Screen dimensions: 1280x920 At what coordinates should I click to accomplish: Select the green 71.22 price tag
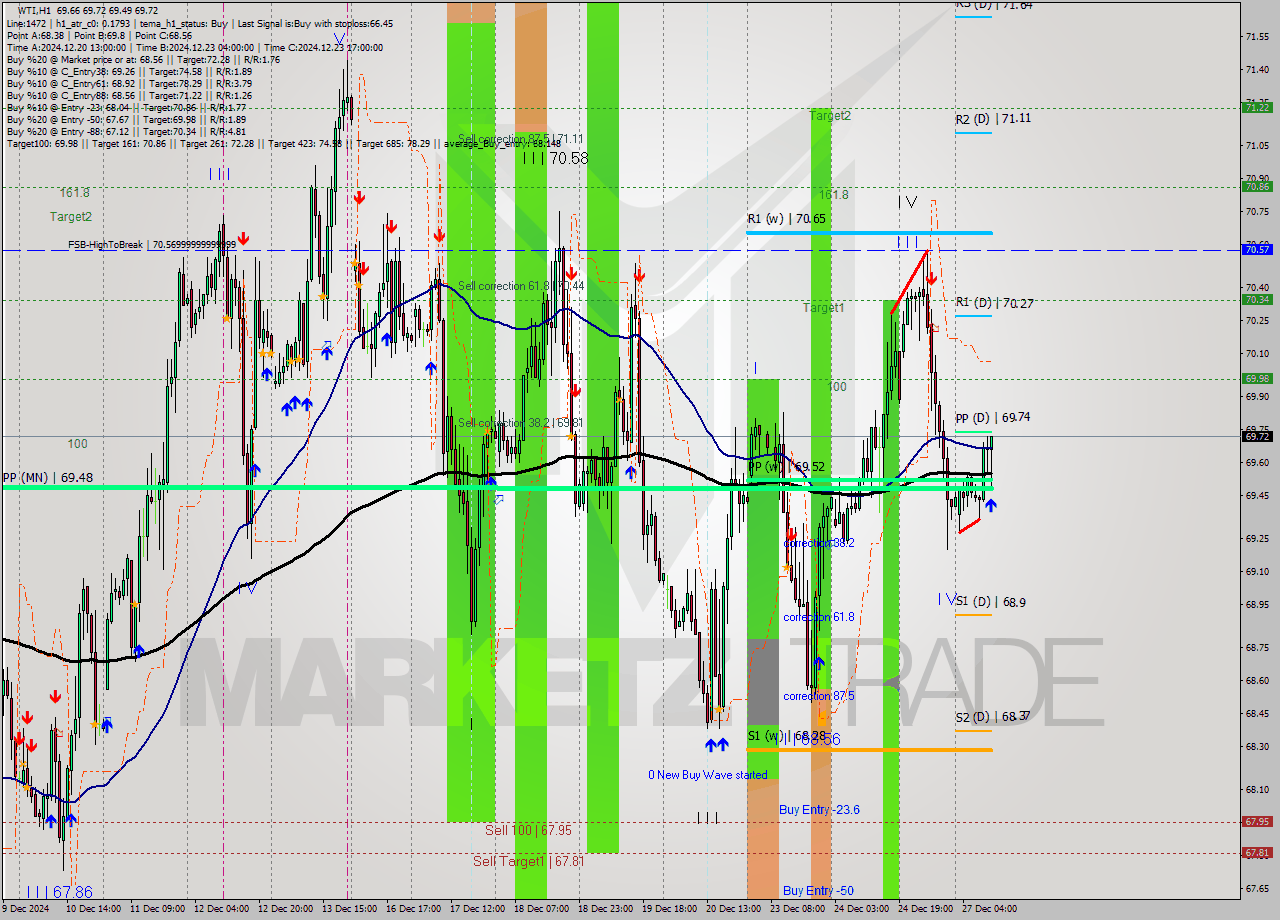coord(1257,107)
